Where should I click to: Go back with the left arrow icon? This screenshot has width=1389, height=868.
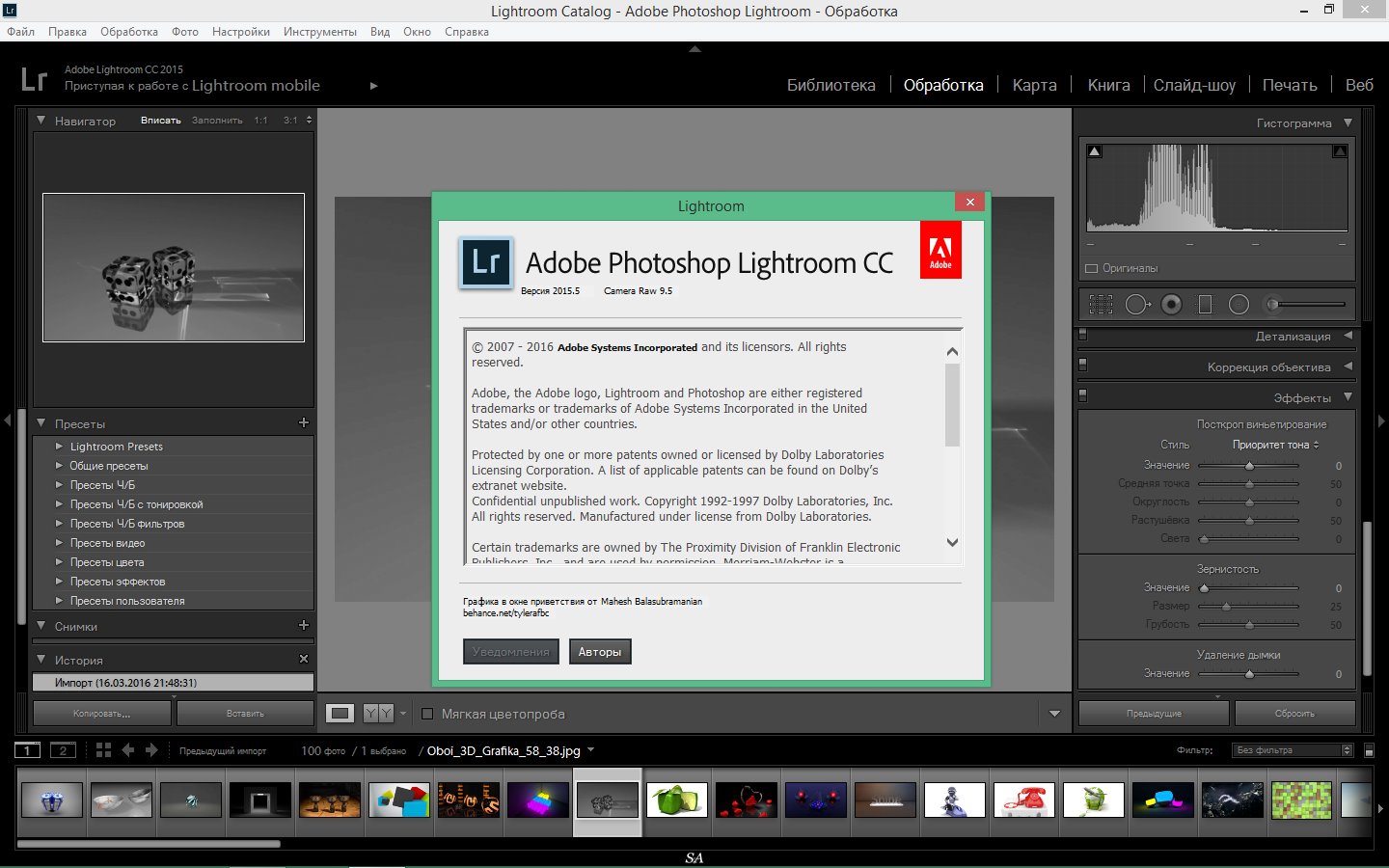point(127,750)
